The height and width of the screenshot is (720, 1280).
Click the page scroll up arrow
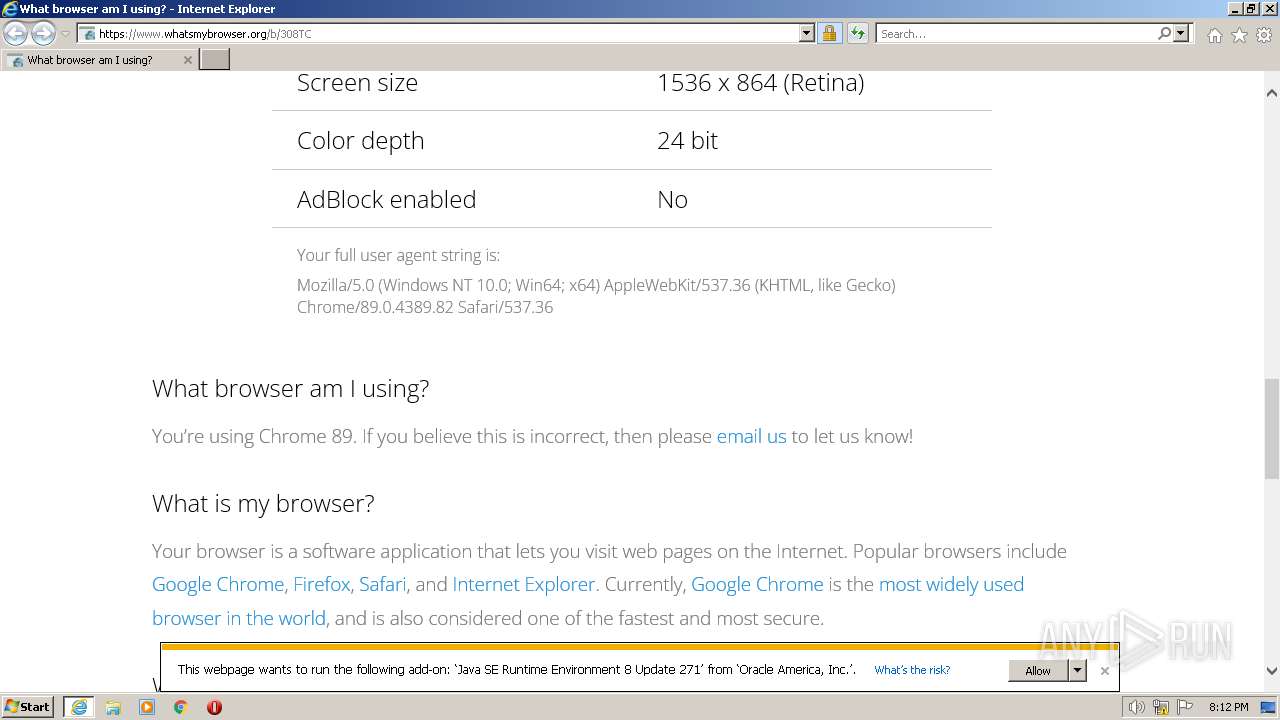pyautogui.click(x=1271, y=93)
